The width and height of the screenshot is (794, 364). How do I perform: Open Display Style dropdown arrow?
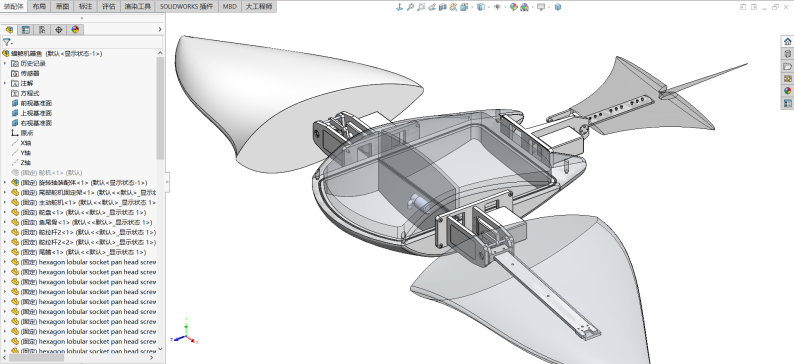[x=489, y=7]
